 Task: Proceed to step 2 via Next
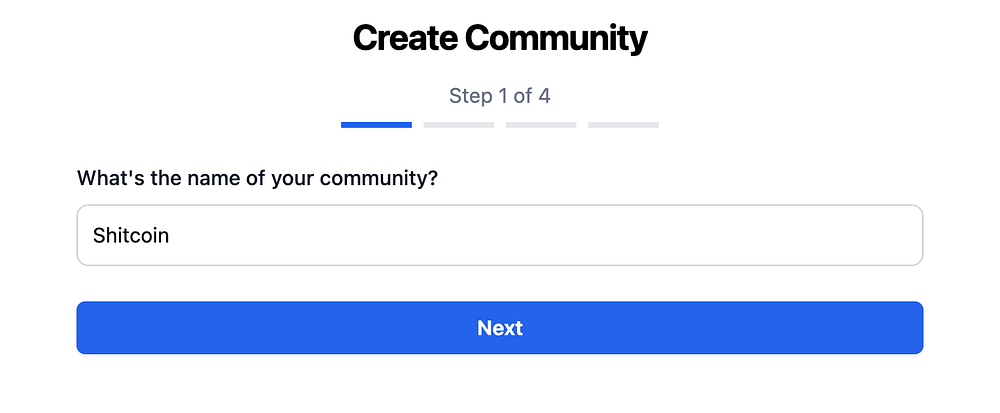point(499,328)
